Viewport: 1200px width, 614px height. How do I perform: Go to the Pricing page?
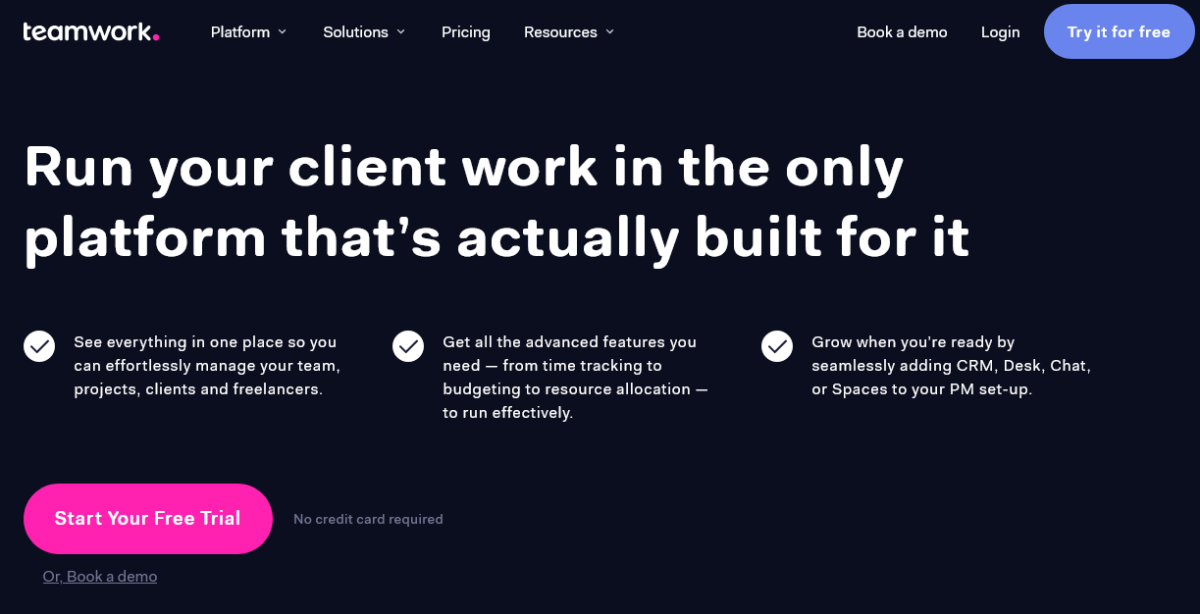(x=466, y=32)
